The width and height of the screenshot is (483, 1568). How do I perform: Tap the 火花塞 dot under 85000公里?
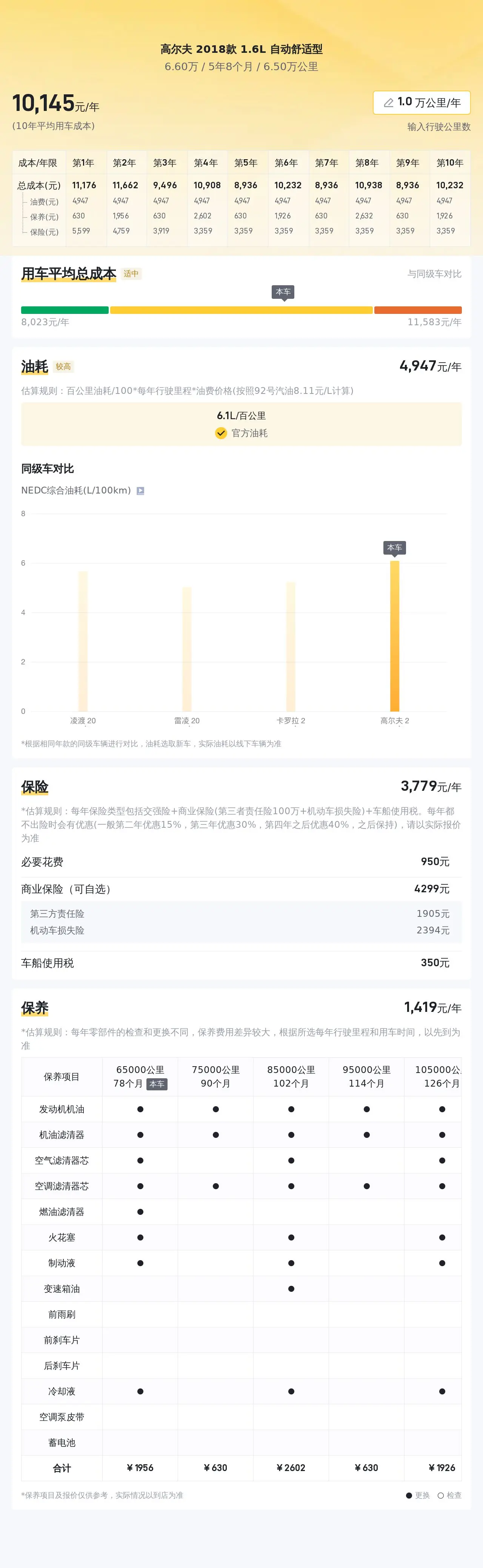[291, 1237]
